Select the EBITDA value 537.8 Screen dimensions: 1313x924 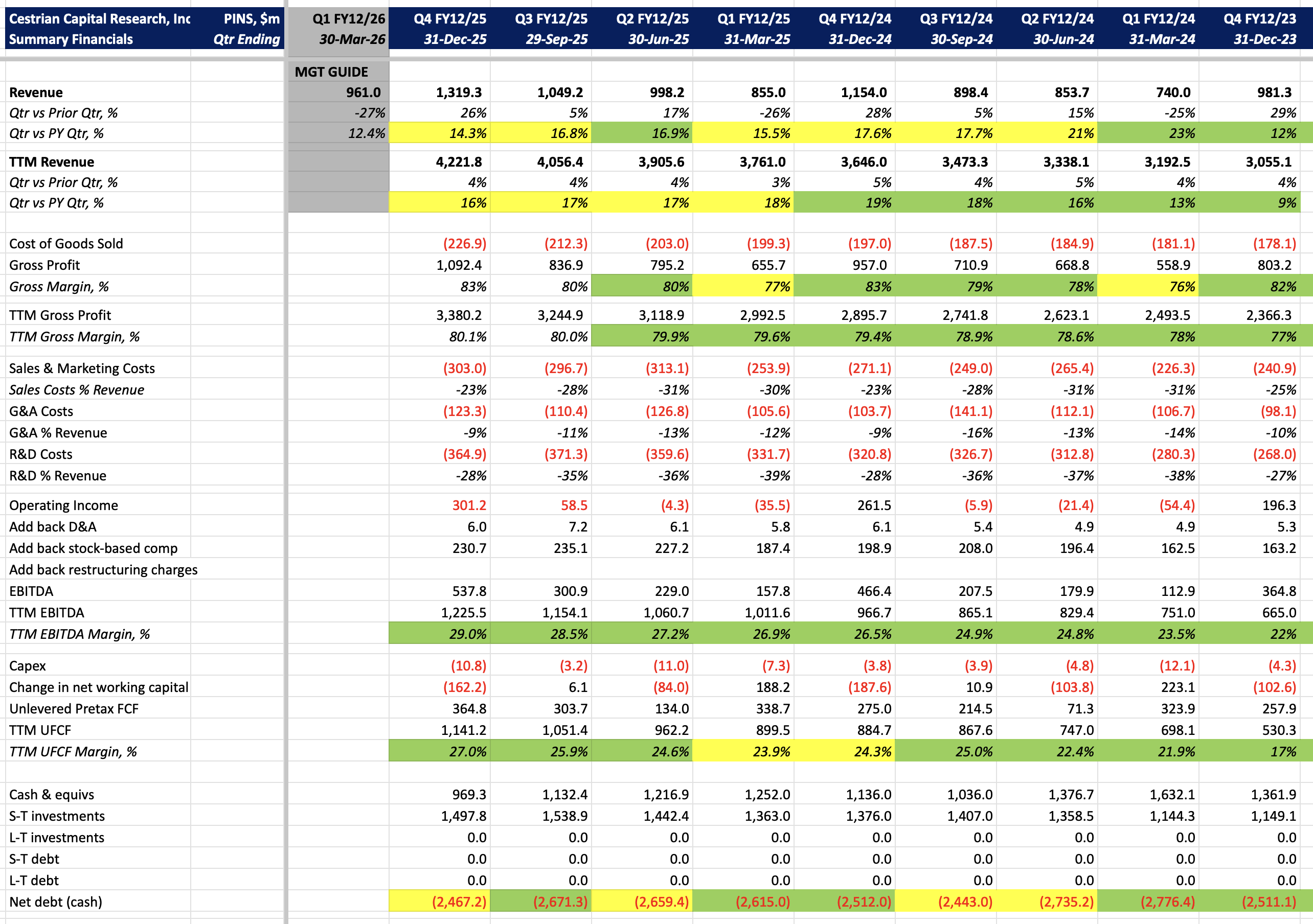click(x=468, y=591)
